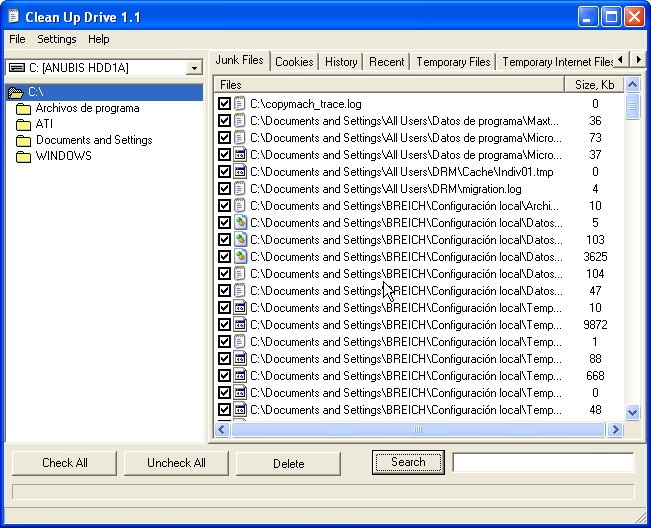Click the Check All button
651x528 pixels.
click(64, 463)
